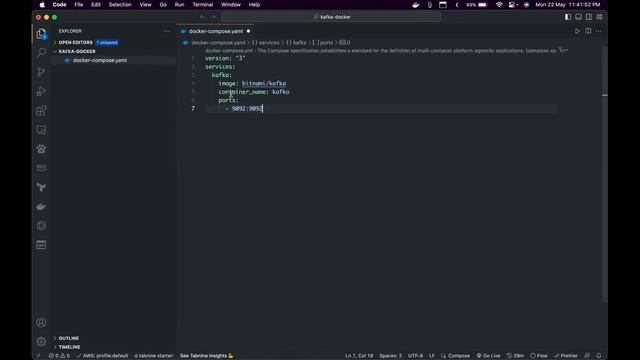This screenshot has height=360, width=640.
Task: Open Explorer Views and More Actions ellipsis
Action: (167, 31)
